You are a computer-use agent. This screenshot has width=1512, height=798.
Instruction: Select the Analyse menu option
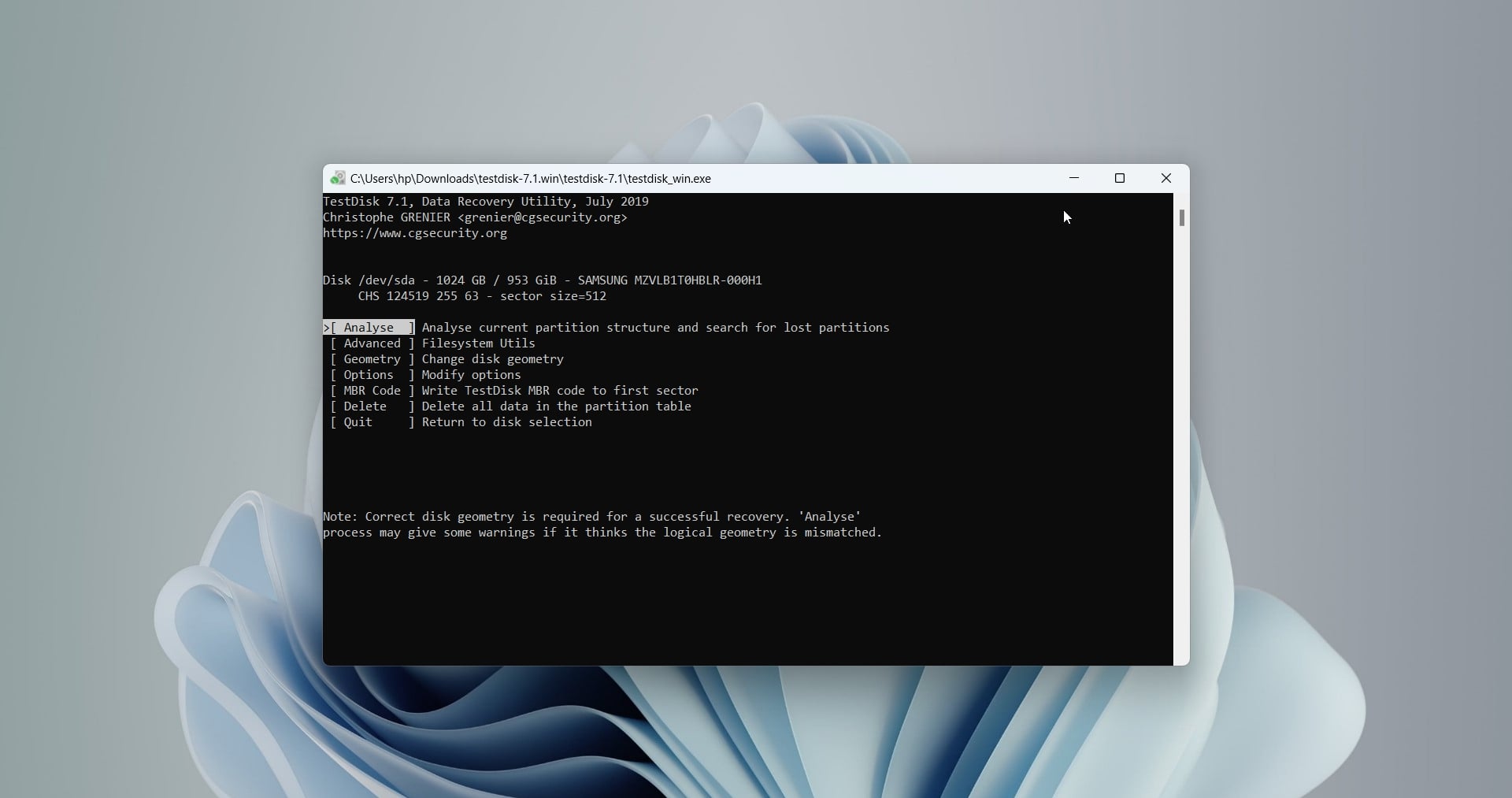pyautogui.click(x=369, y=328)
